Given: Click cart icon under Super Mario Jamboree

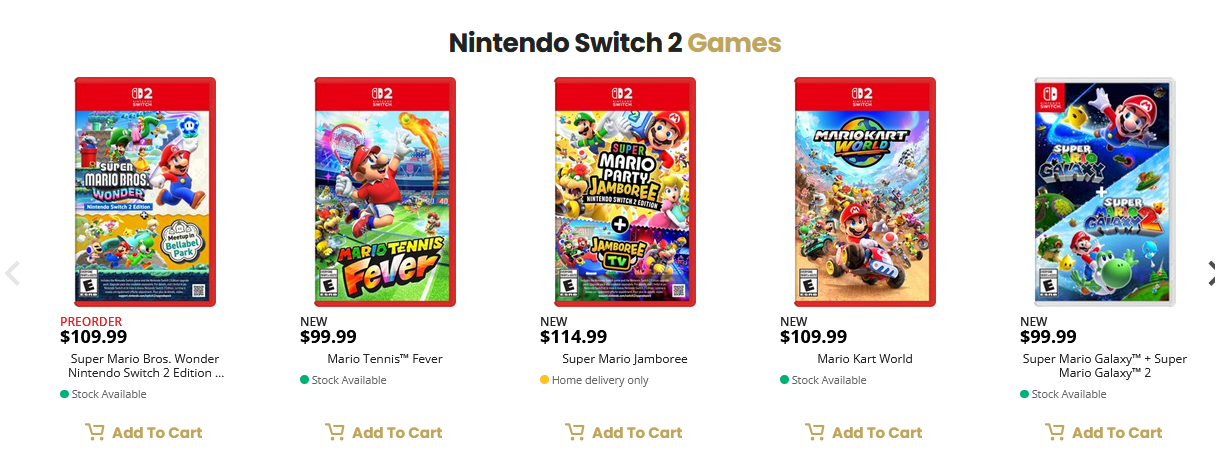Looking at the screenshot, I should (575, 432).
